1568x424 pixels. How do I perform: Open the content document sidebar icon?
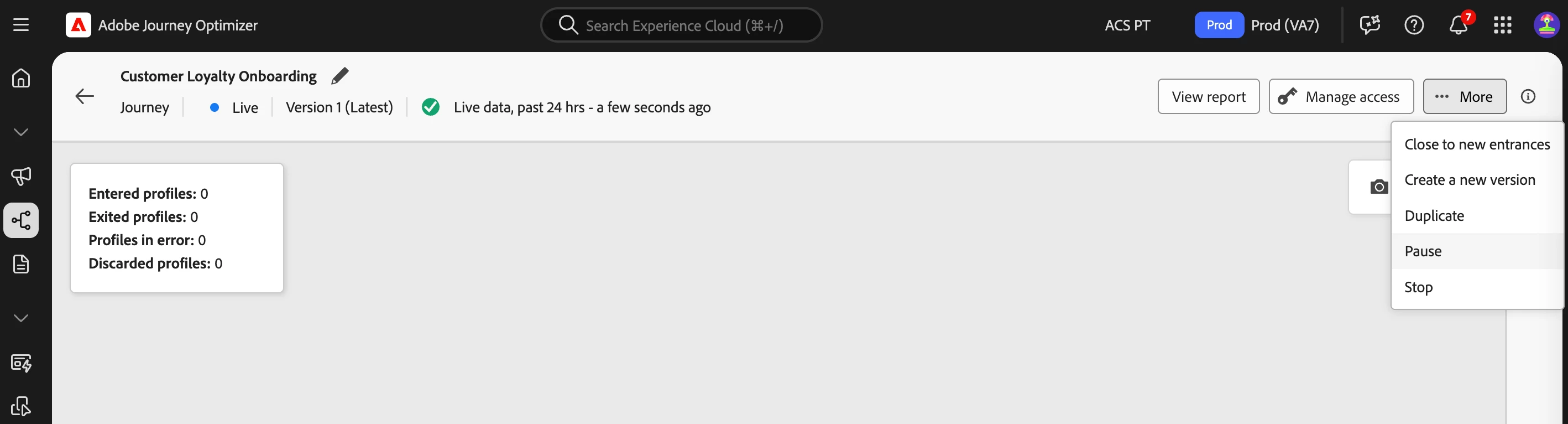click(x=20, y=265)
